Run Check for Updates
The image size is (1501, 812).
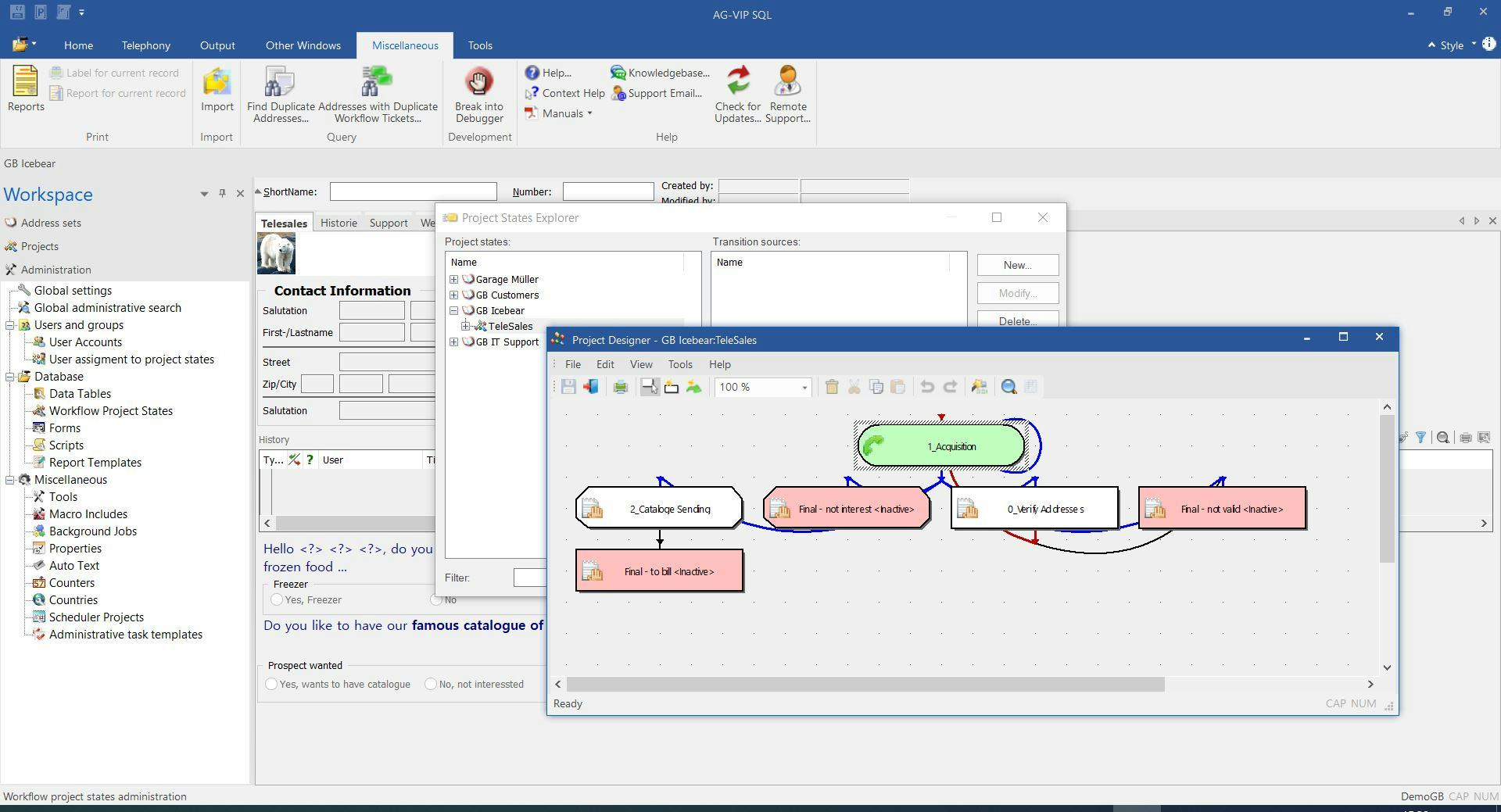point(737,95)
